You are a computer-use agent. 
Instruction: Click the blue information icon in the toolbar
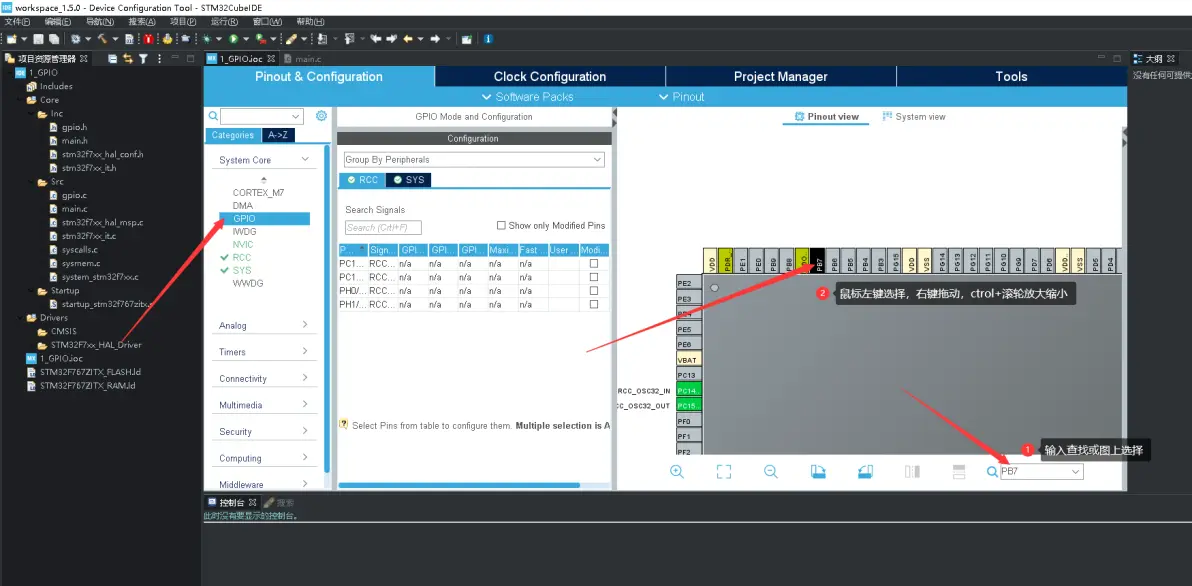pos(488,39)
